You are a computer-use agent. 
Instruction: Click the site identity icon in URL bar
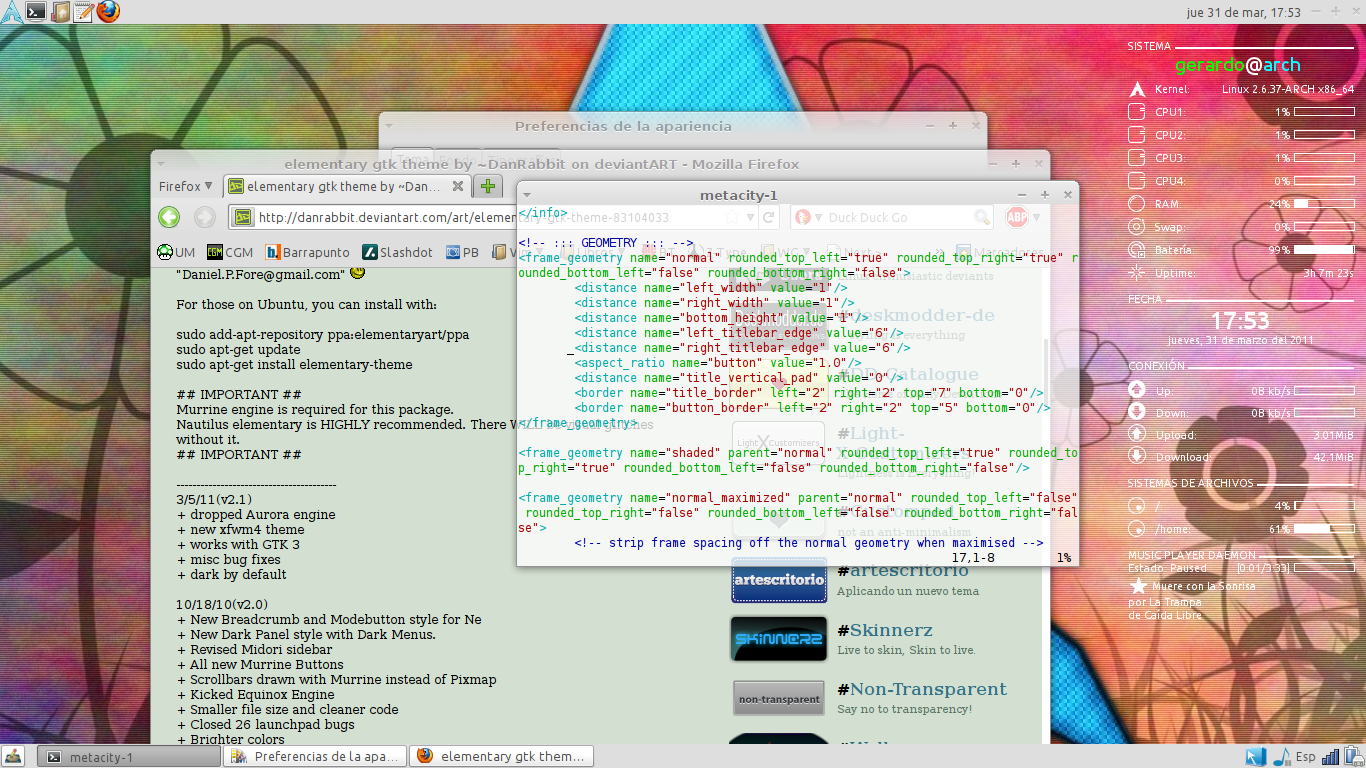coord(241,217)
